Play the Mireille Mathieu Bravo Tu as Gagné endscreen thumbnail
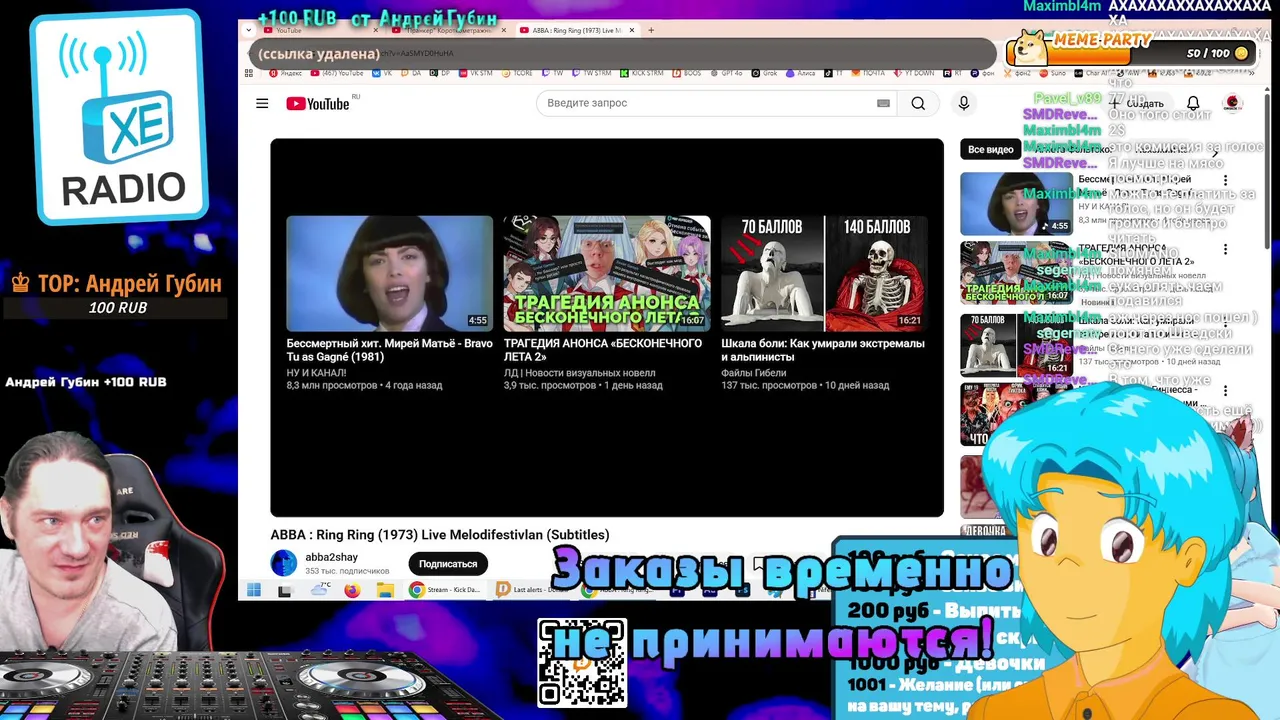 tap(389, 273)
